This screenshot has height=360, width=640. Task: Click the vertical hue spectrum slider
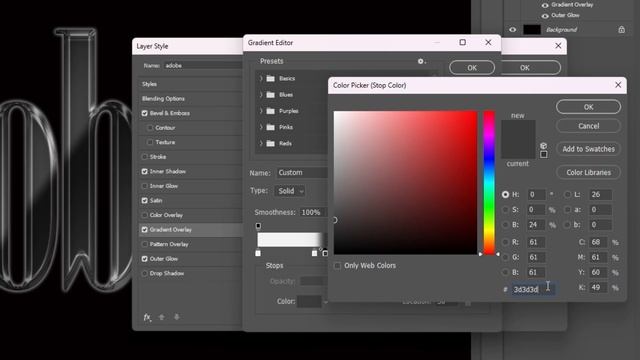click(489, 182)
